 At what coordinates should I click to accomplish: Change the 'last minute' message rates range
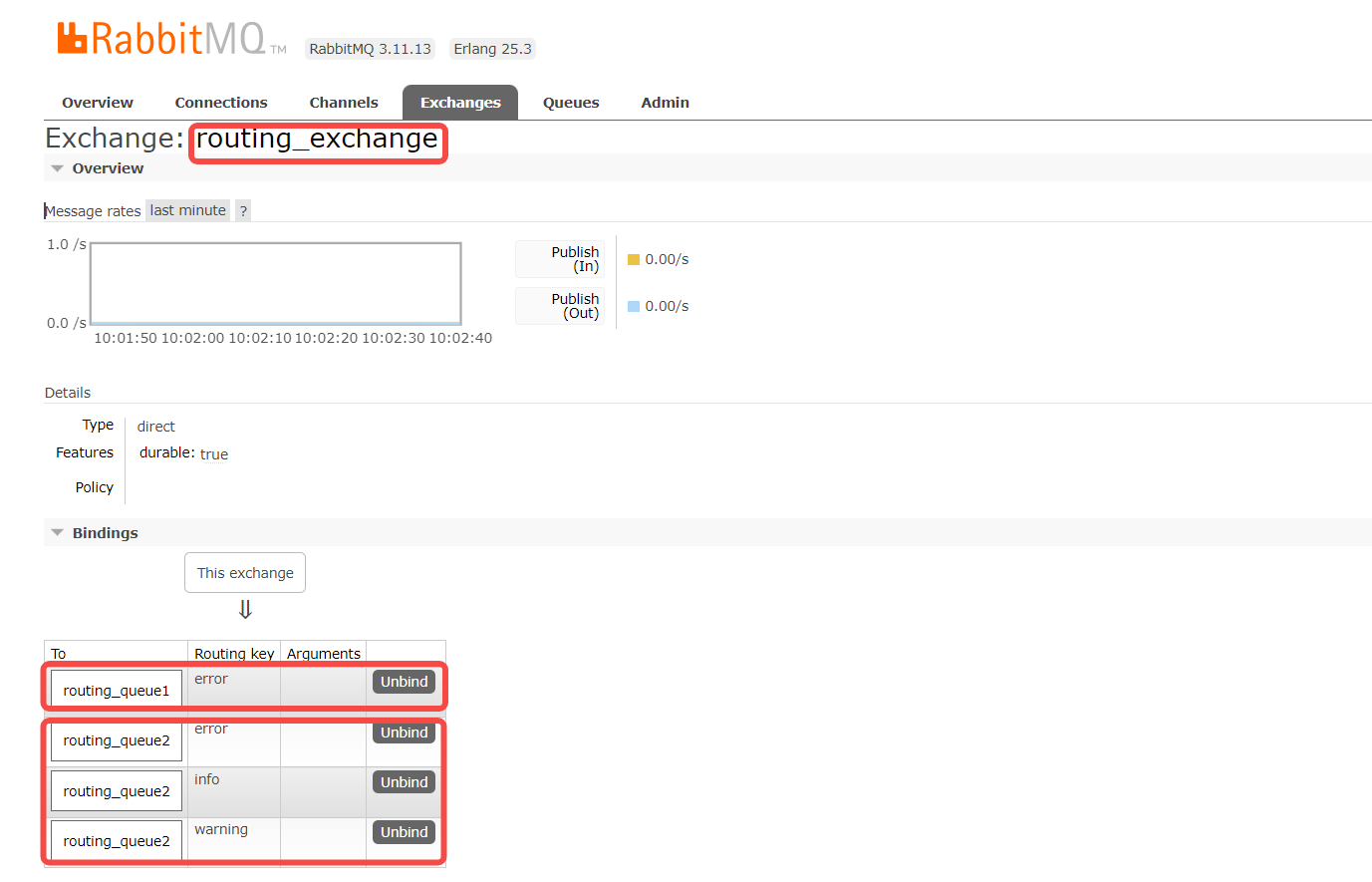(x=188, y=210)
